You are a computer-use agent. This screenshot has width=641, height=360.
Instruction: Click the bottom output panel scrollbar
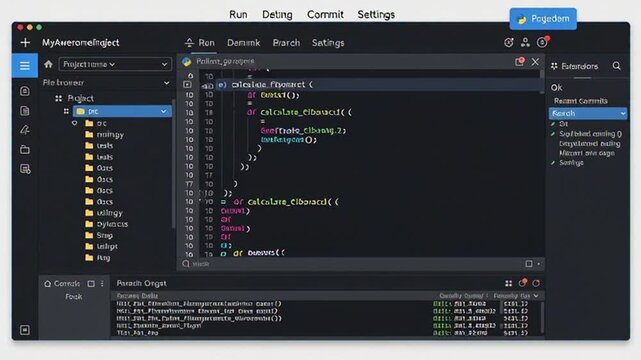tap(542, 317)
